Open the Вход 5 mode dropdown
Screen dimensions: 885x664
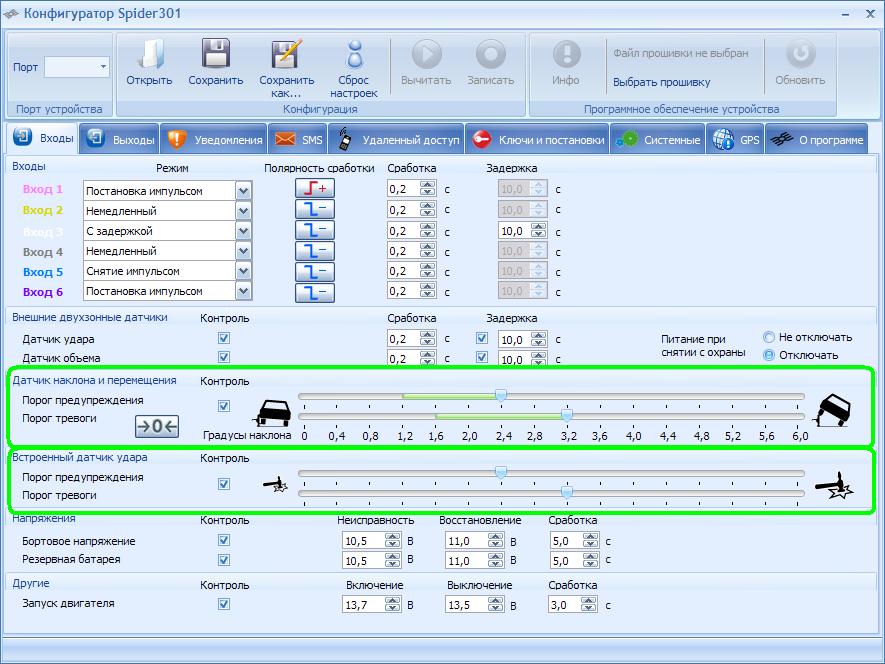[x=243, y=271]
